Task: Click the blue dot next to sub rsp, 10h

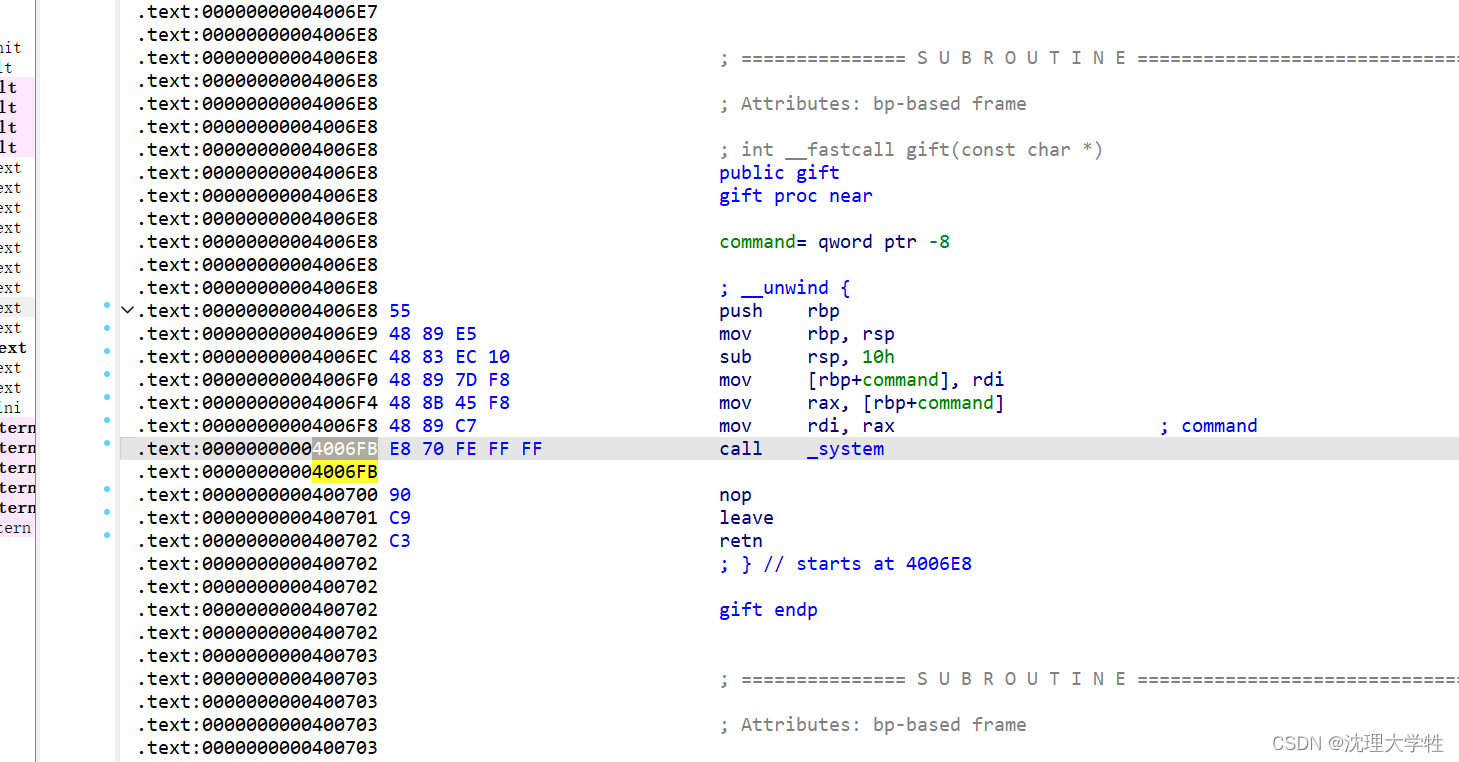Action: tap(107, 356)
